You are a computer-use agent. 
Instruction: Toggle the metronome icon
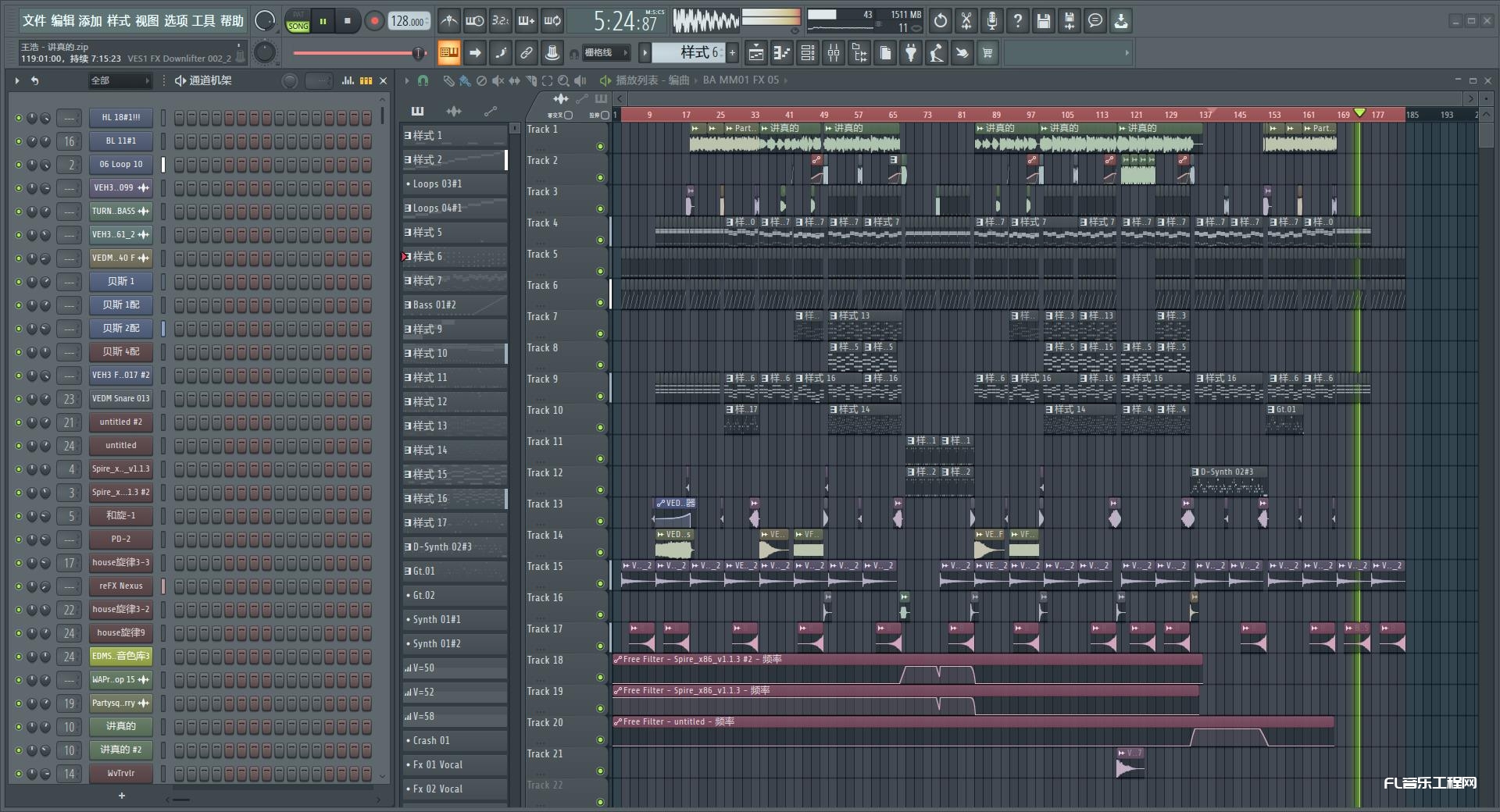pyautogui.click(x=448, y=21)
